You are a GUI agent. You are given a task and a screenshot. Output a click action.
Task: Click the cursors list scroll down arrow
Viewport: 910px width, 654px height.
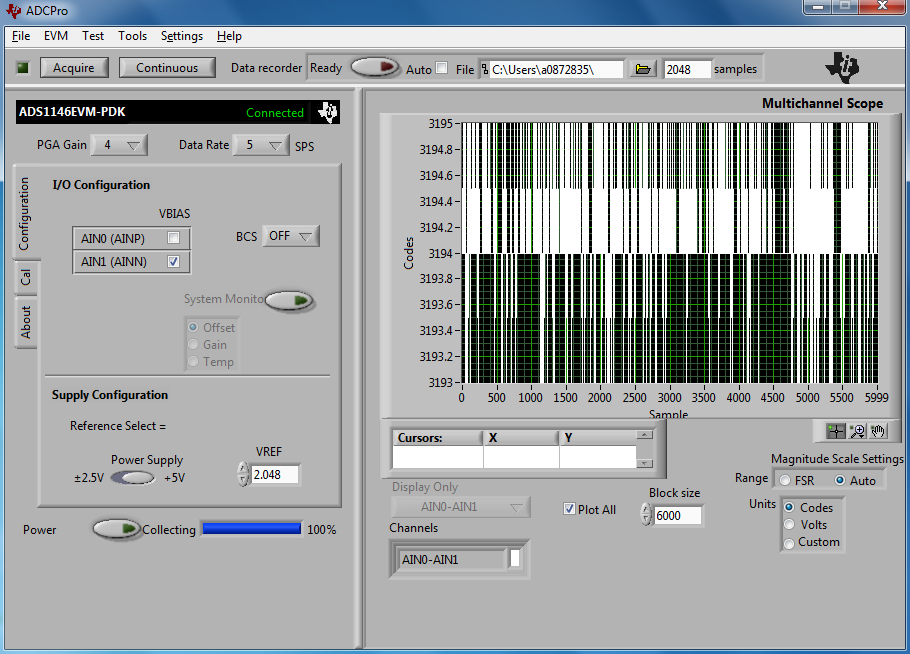(x=645, y=463)
